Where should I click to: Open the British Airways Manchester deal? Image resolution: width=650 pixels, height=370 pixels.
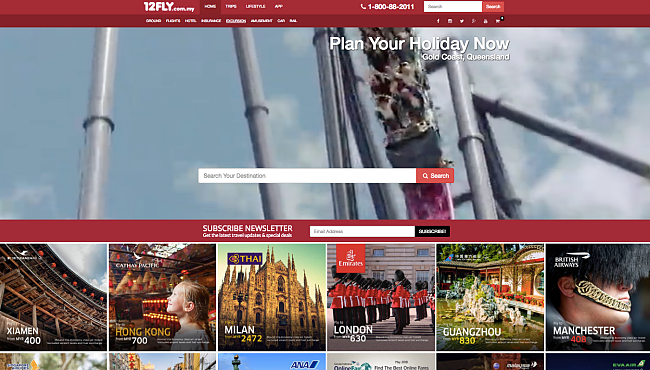pyautogui.click(x=598, y=297)
